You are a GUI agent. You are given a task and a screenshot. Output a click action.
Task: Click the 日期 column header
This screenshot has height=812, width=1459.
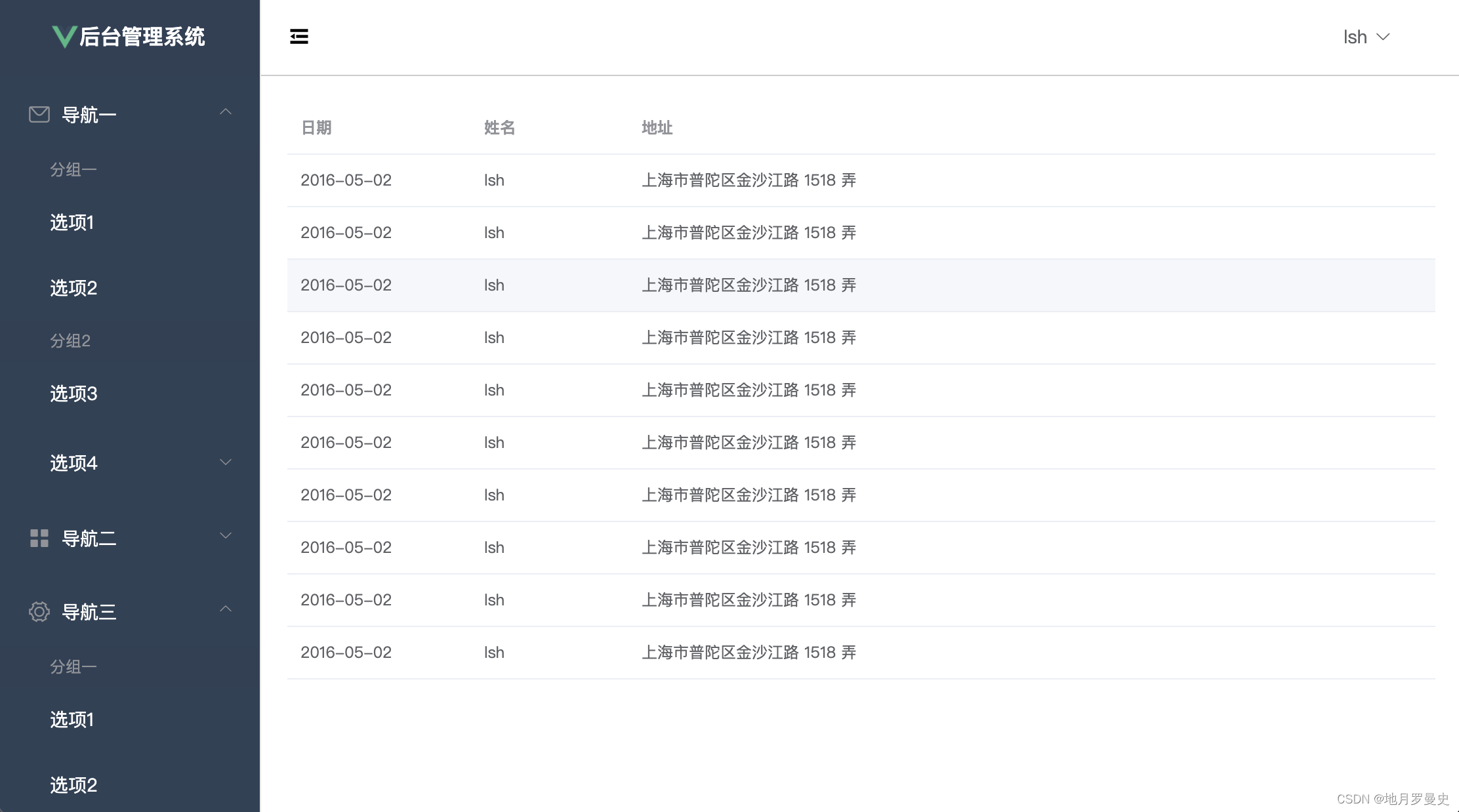316,128
